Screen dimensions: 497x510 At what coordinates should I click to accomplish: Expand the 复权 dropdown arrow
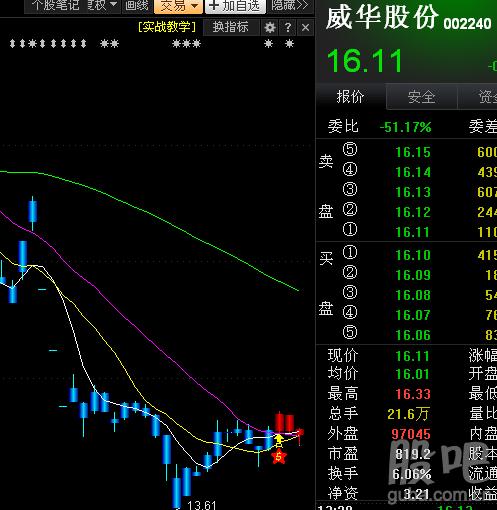113,5
